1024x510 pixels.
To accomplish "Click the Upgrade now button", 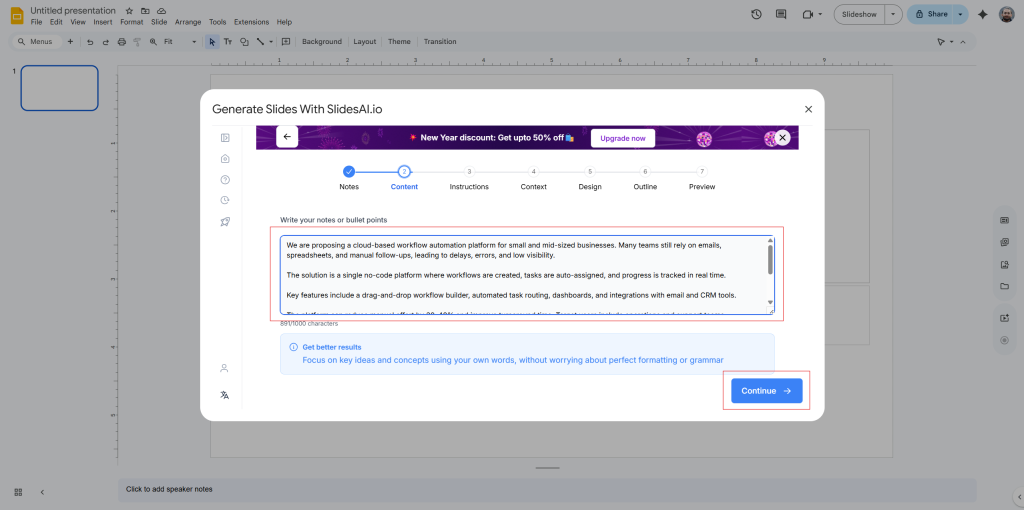I will [x=622, y=138].
